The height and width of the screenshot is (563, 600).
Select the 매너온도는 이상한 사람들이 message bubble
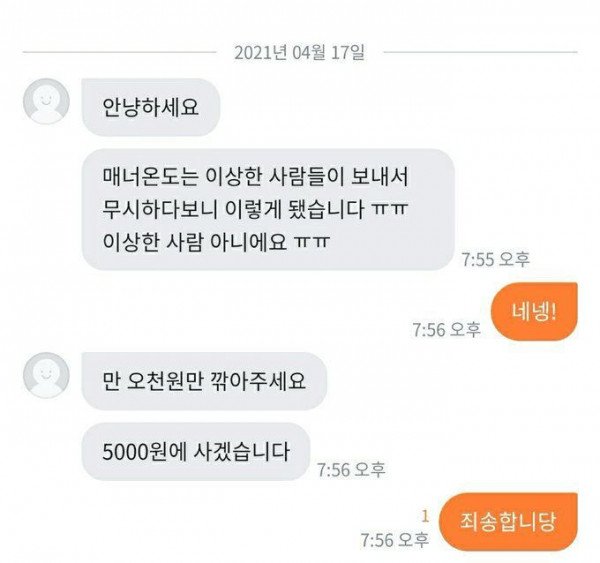click(268, 210)
